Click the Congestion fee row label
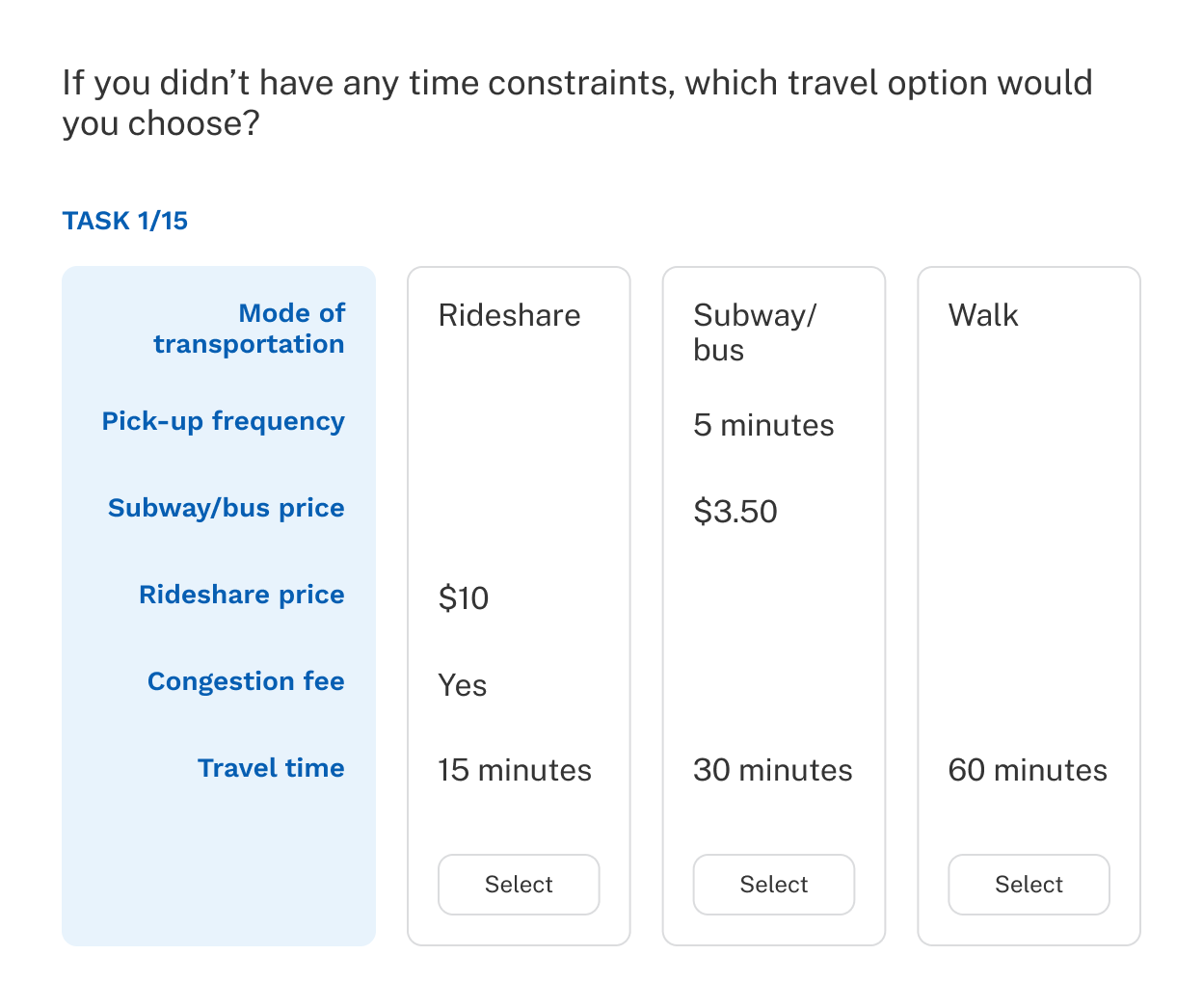1203x1008 pixels. 246,681
